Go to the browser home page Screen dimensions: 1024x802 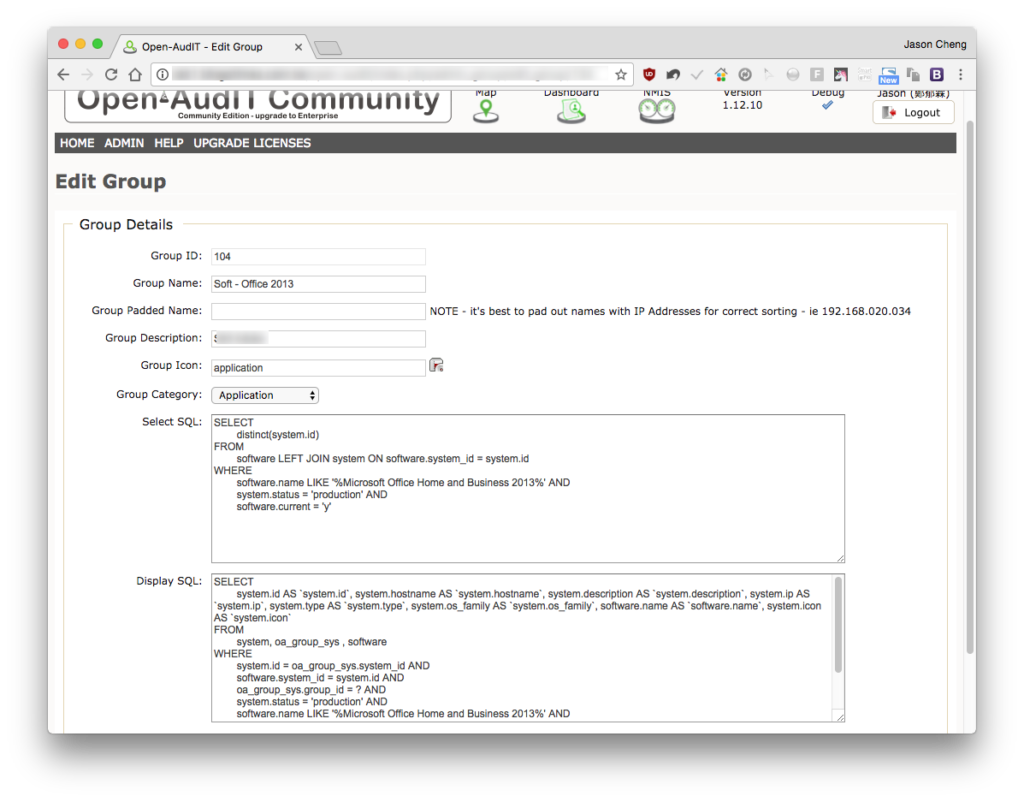[135, 74]
